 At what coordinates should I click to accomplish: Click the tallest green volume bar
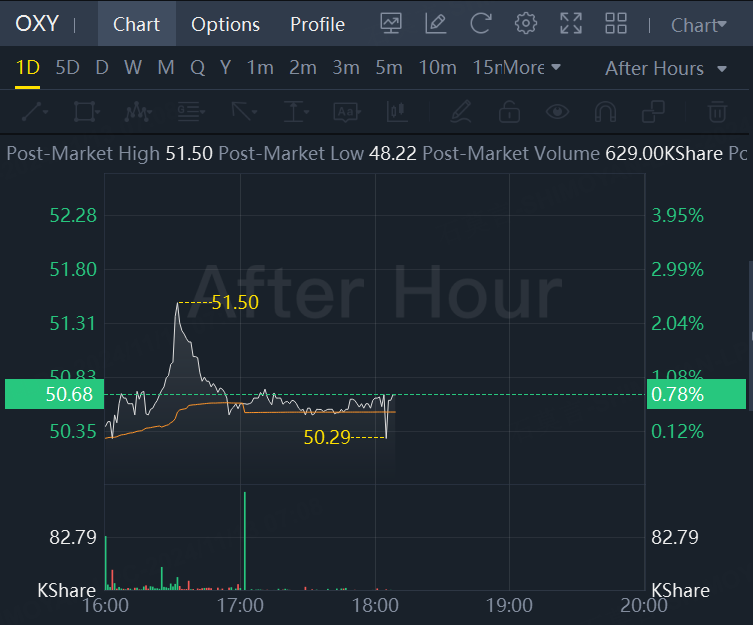click(x=245, y=540)
